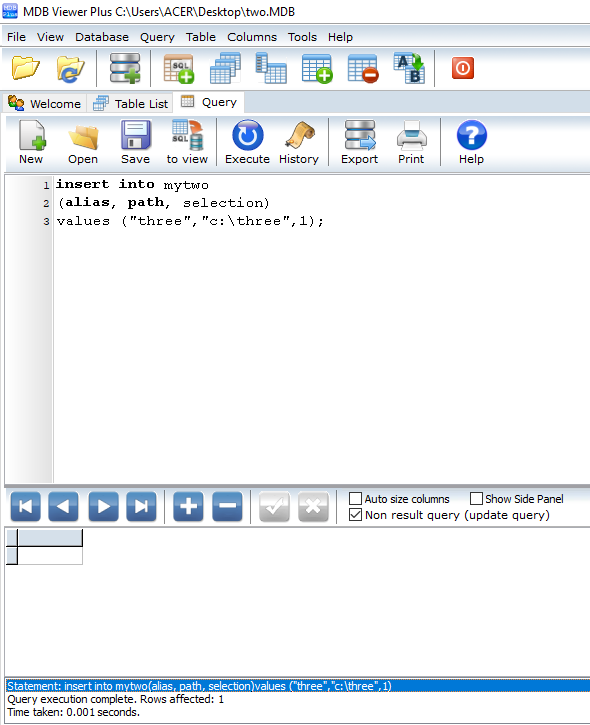Switch to the Table List tab
Screen dimensions: 590x725
click(x=131, y=104)
